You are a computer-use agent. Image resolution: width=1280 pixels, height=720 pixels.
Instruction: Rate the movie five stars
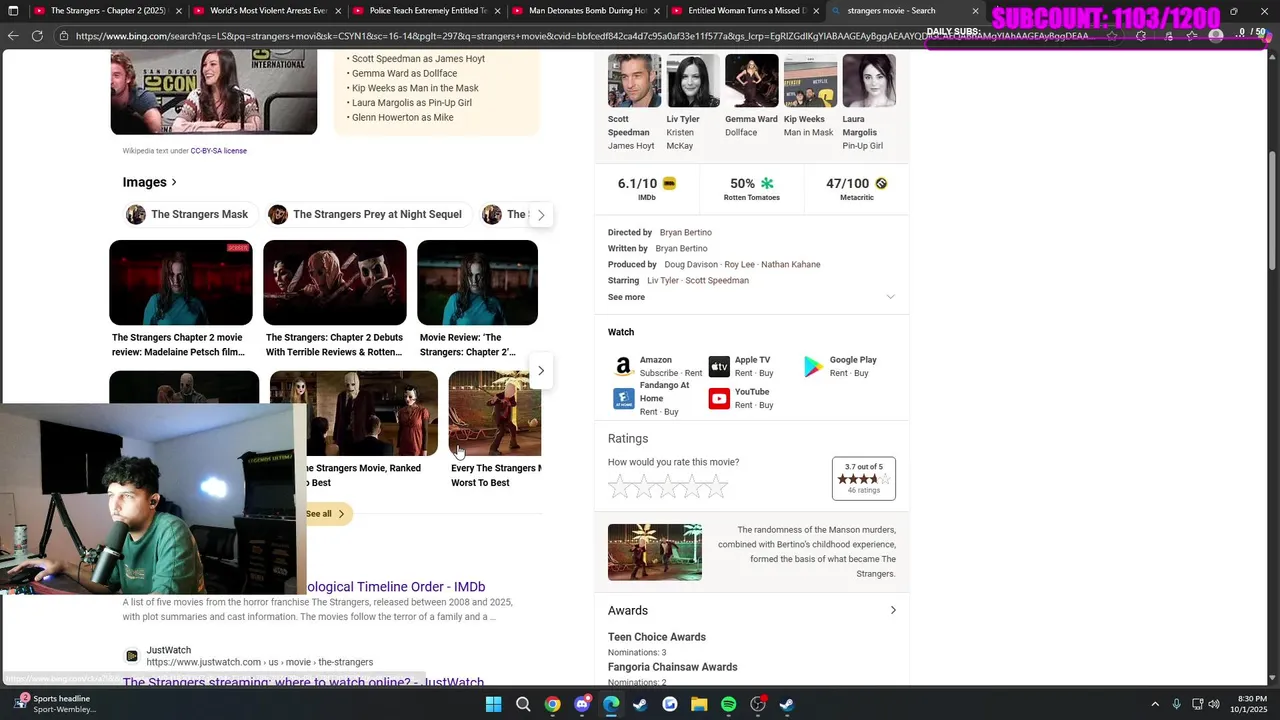(x=716, y=487)
